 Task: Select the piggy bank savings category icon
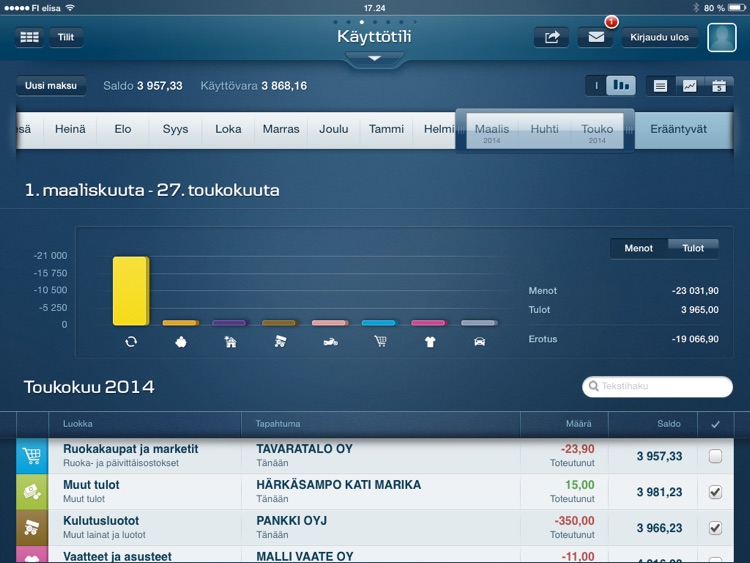coord(181,342)
